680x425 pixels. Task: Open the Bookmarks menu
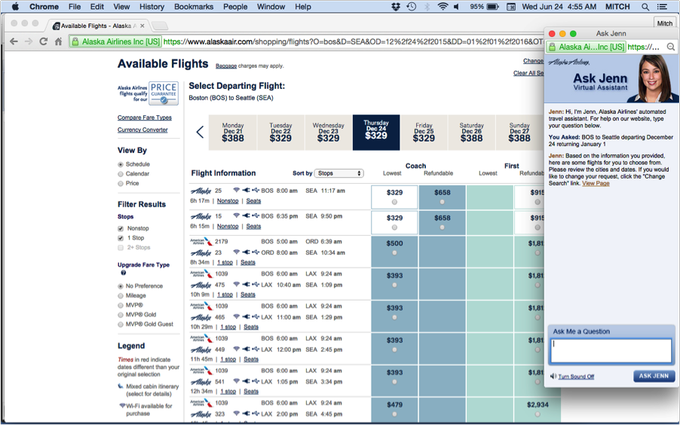(194, 7)
